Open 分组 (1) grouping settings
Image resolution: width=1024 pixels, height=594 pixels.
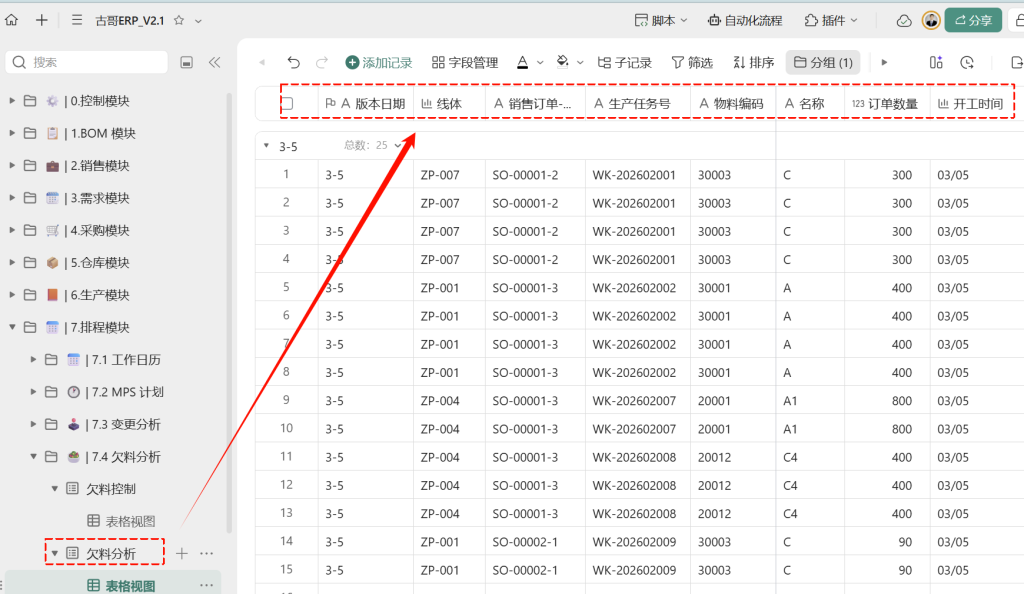point(823,63)
